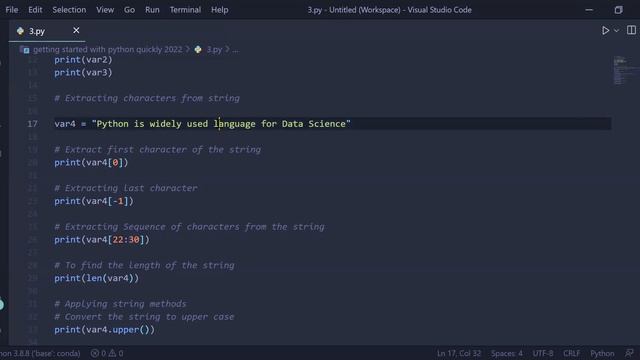The width and height of the screenshot is (640, 360).
Task: Click the text 'print(var4.upper())'
Action: tap(104, 330)
